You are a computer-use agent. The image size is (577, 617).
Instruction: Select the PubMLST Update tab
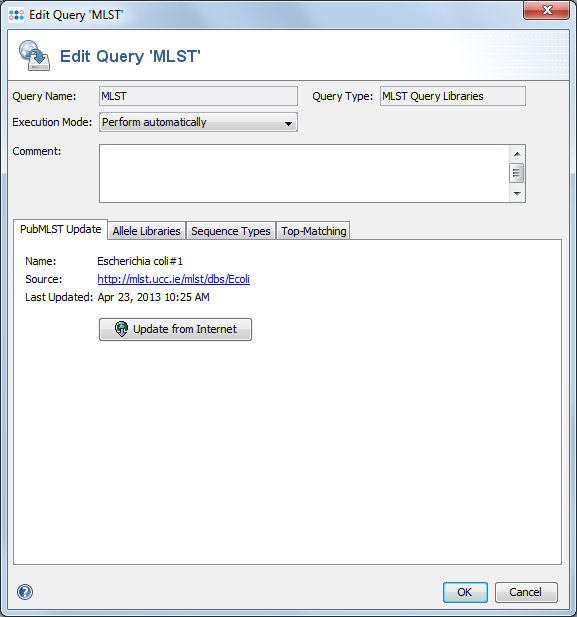pos(61,229)
